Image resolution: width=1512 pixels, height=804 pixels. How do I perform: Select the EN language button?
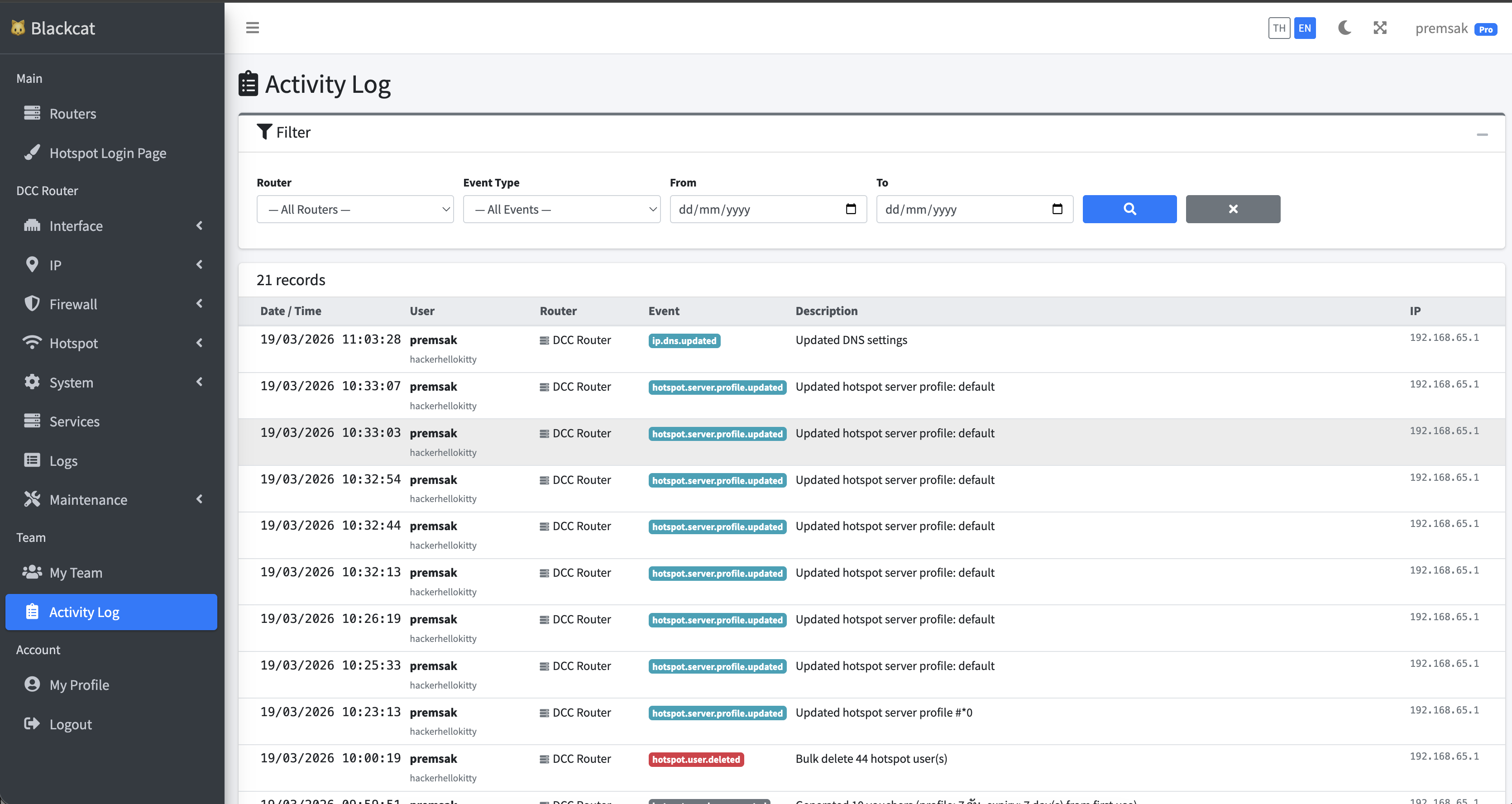pyautogui.click(x=1304, y=28)
